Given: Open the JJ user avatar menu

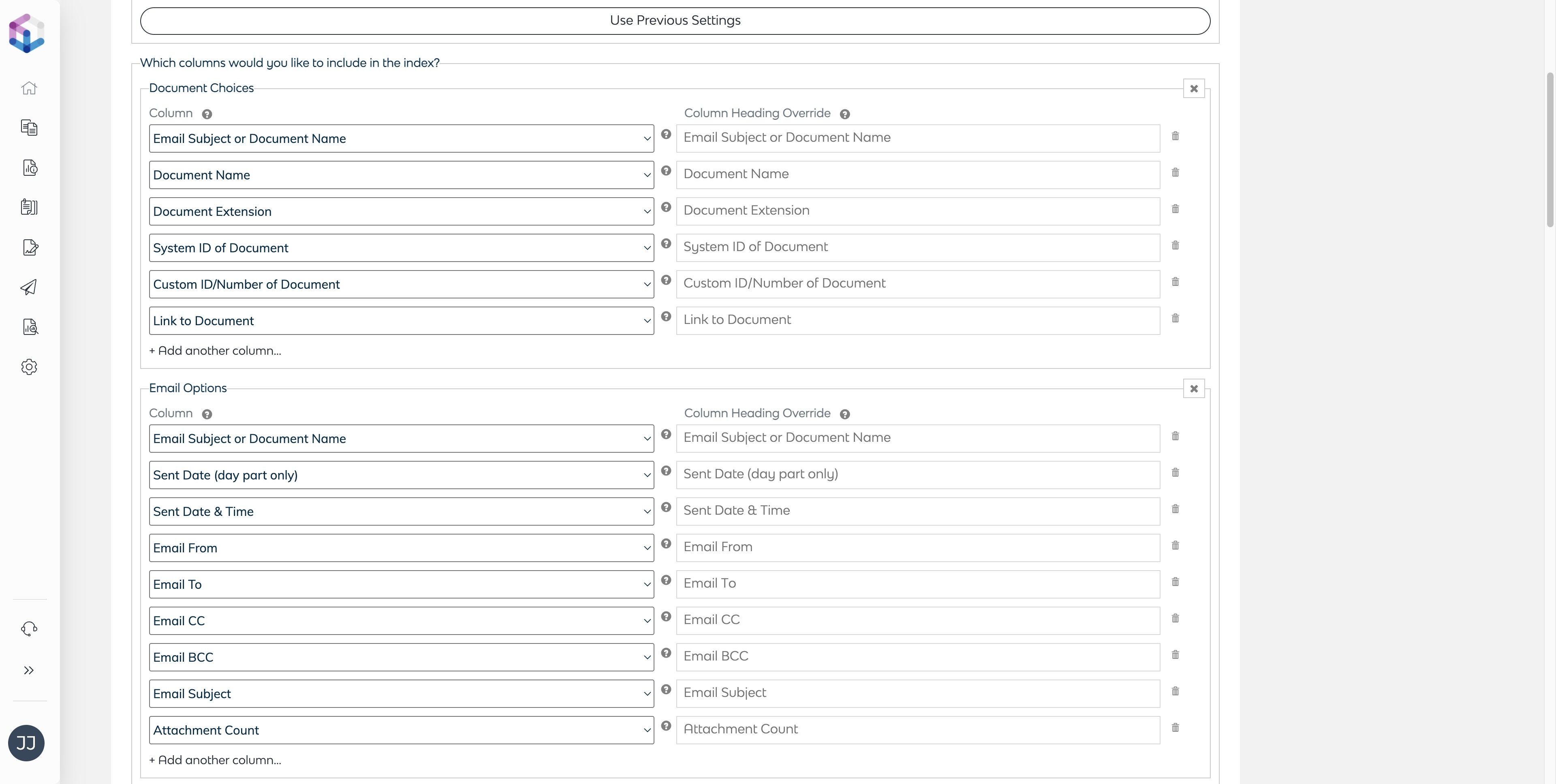Looking at the screenshot, I should tap(26, 743).
